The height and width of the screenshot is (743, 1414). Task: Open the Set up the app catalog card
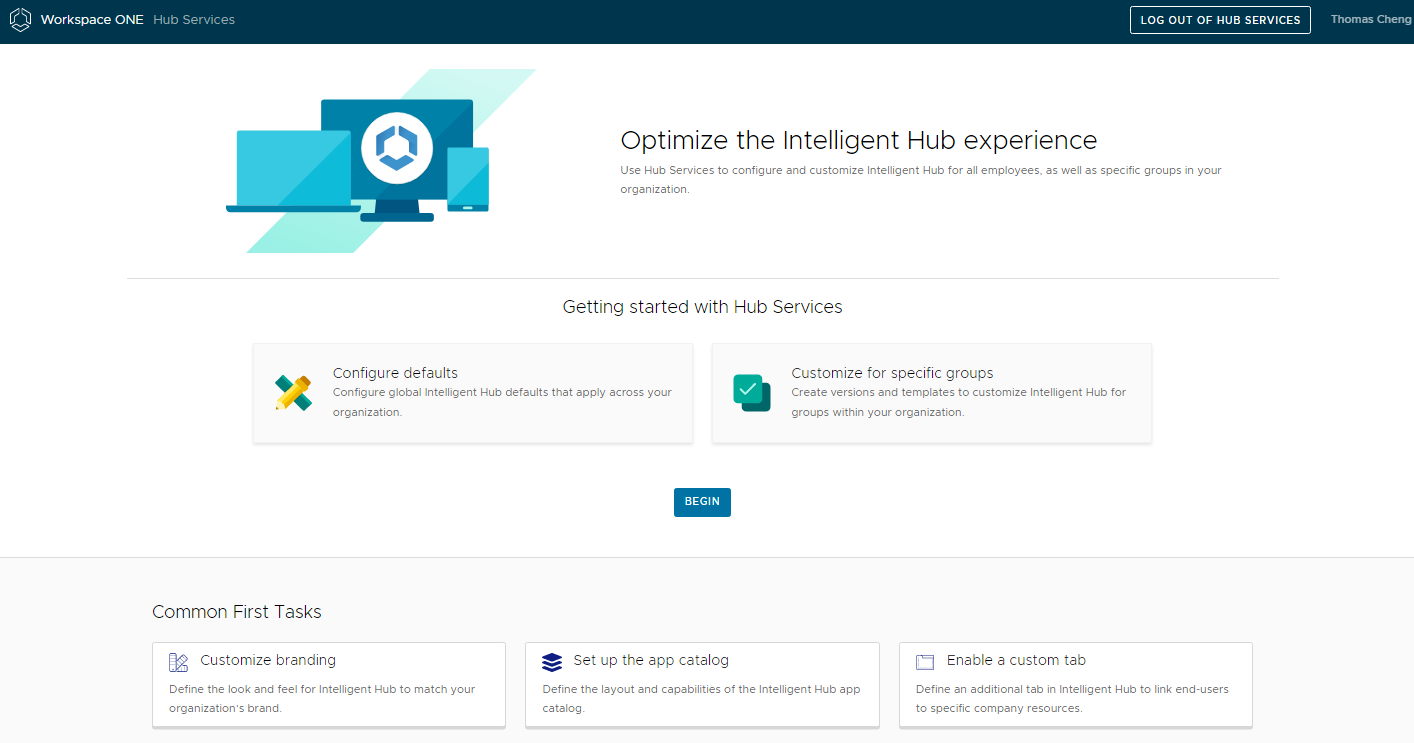702,684
